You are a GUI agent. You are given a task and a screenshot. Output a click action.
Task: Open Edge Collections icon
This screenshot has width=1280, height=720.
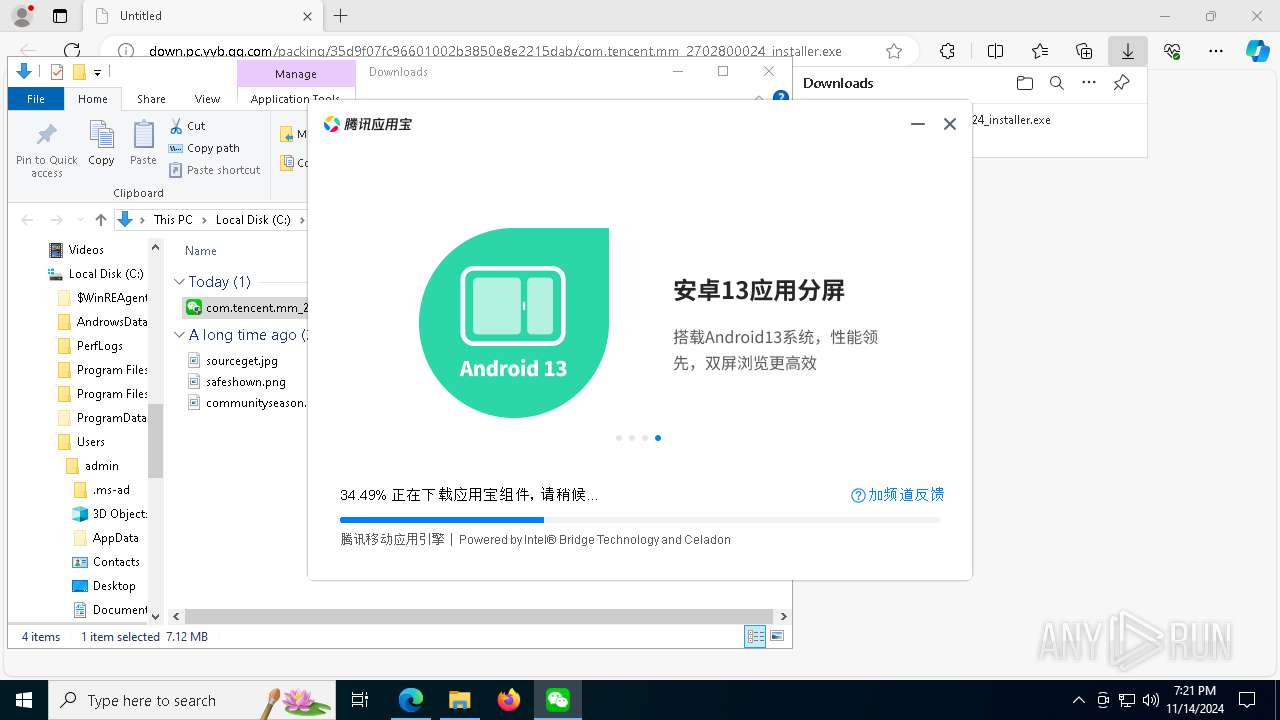point(1084,51)
